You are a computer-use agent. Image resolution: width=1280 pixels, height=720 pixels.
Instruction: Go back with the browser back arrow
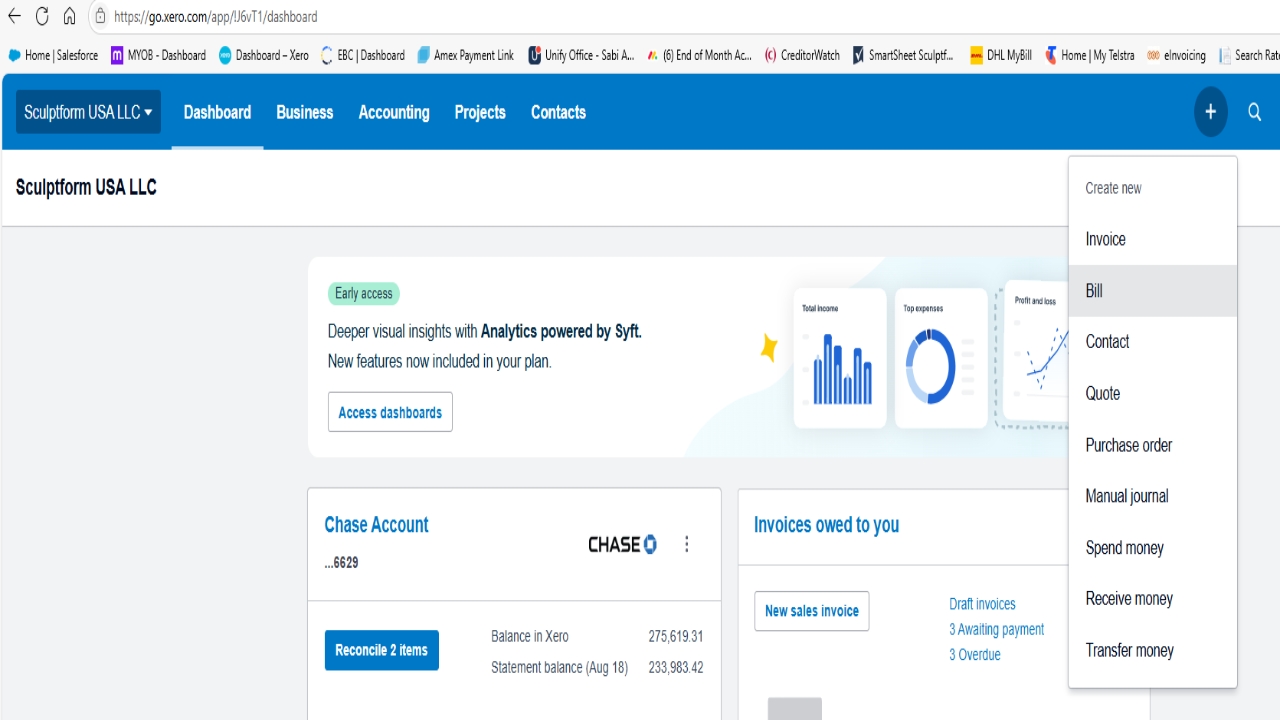pos(14,16)
